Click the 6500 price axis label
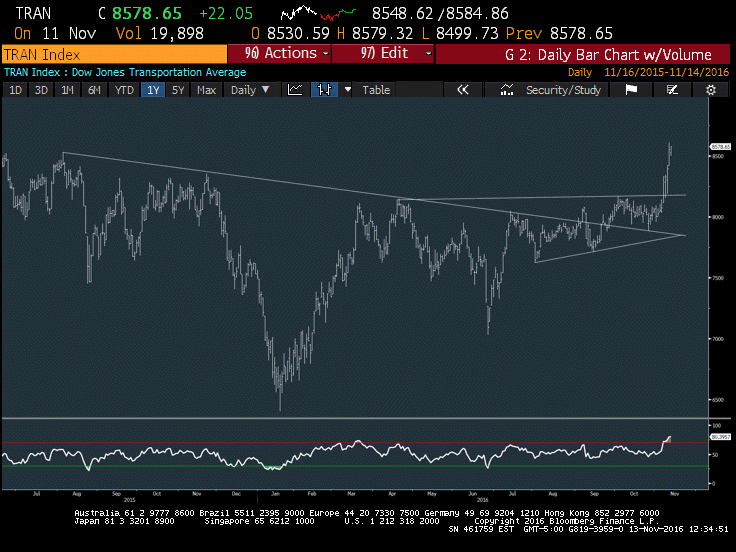 click(x=718, y=400)
